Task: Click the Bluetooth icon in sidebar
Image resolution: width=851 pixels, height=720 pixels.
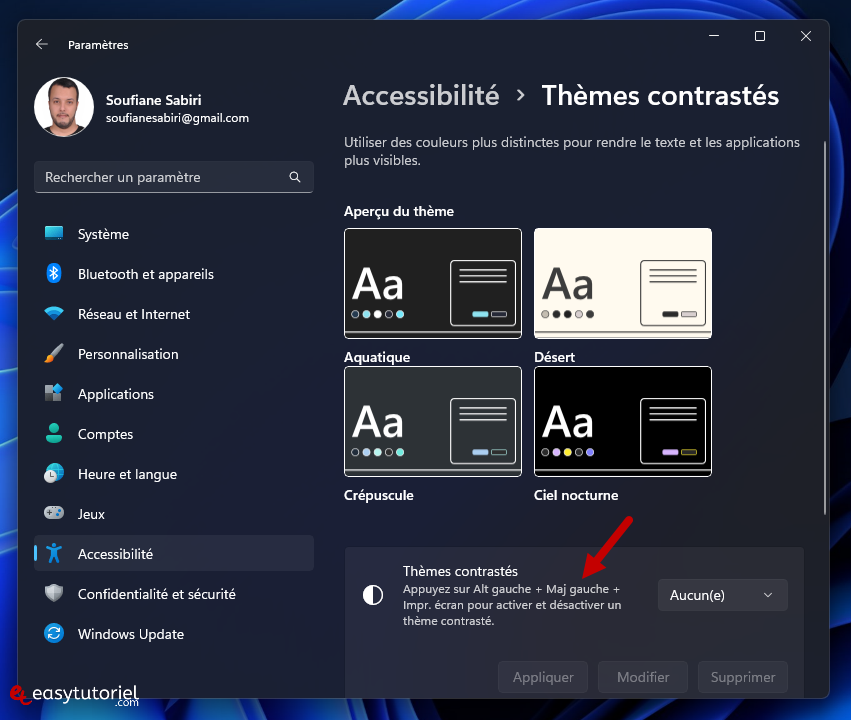Action: (x=54, y=273)
